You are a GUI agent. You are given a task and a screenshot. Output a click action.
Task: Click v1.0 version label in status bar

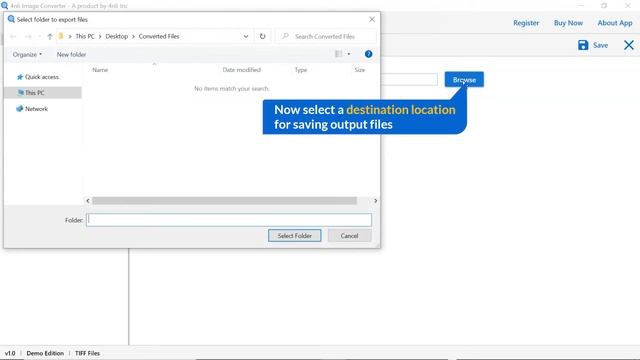coord(10,353)
